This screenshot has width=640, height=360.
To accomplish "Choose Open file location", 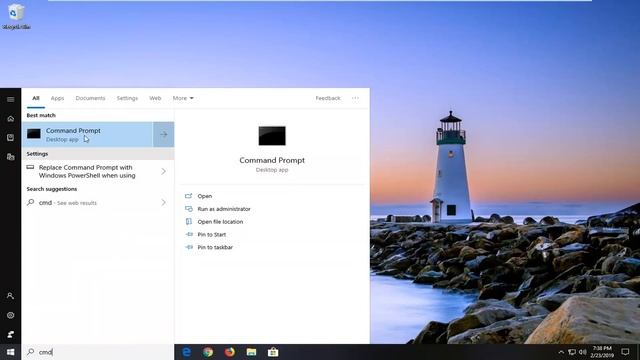I will pyautogui.click(x=220, y=222).
